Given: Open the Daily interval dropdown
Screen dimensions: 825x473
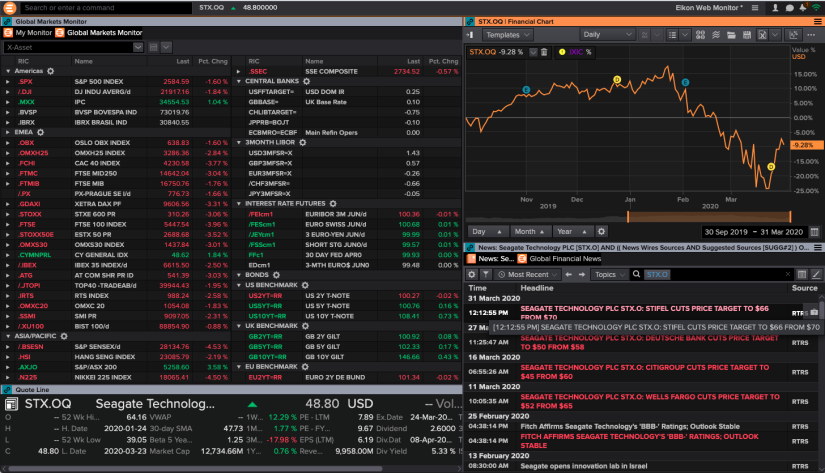Looking at the screenshot, I should click(608, 34).
